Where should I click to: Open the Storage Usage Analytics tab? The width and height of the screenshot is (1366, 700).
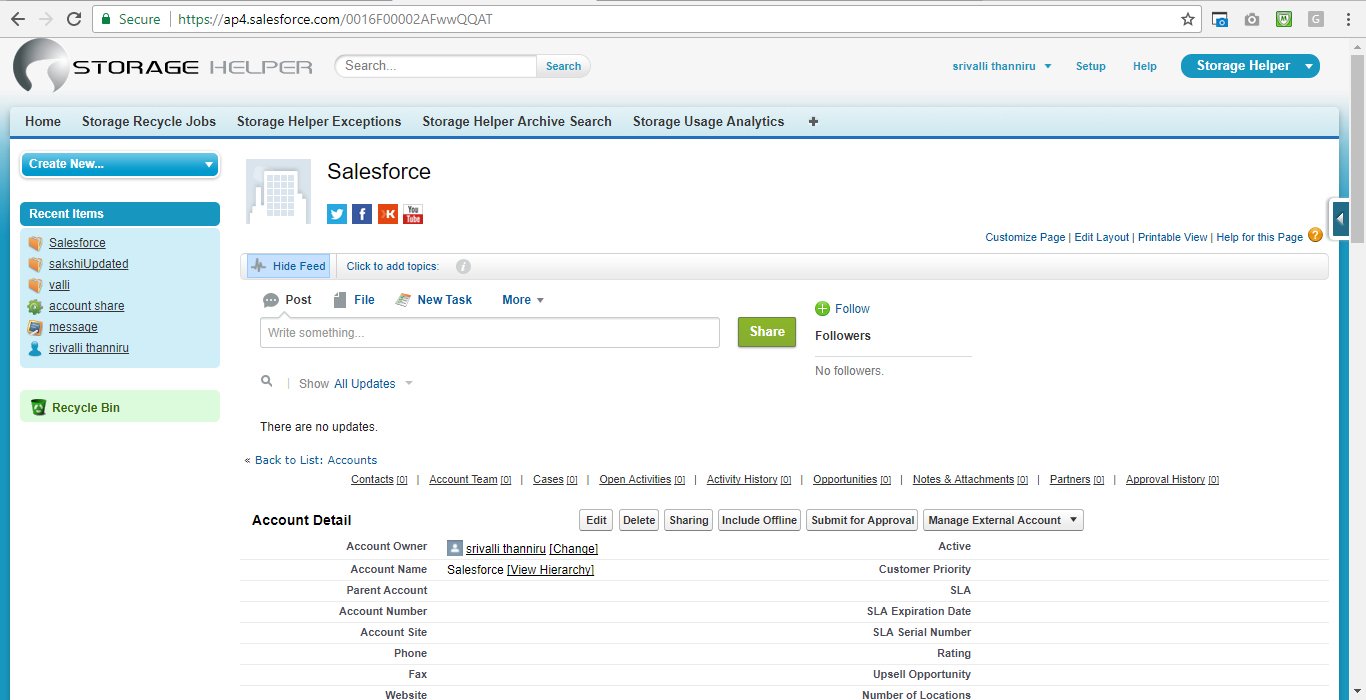pos(709,121)
